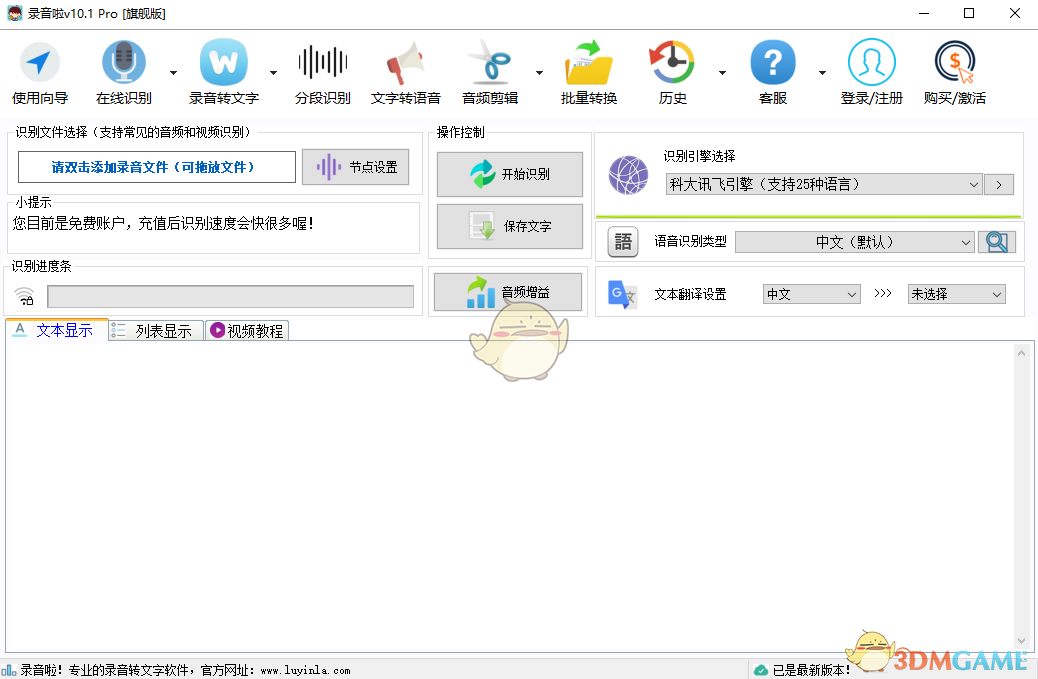Open the translation source 中文 dropdown
Screen dimensions: 1038x679
coord(812,294)
